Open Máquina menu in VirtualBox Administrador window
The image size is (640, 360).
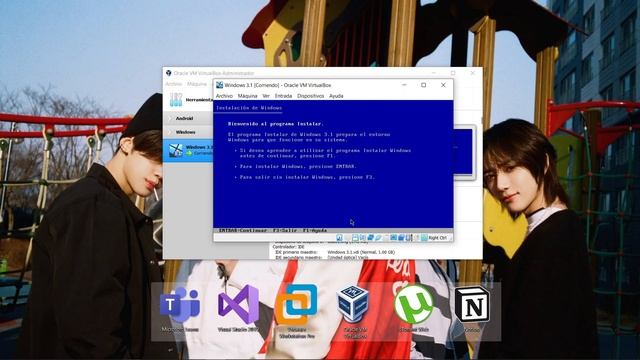coord(197,84)
